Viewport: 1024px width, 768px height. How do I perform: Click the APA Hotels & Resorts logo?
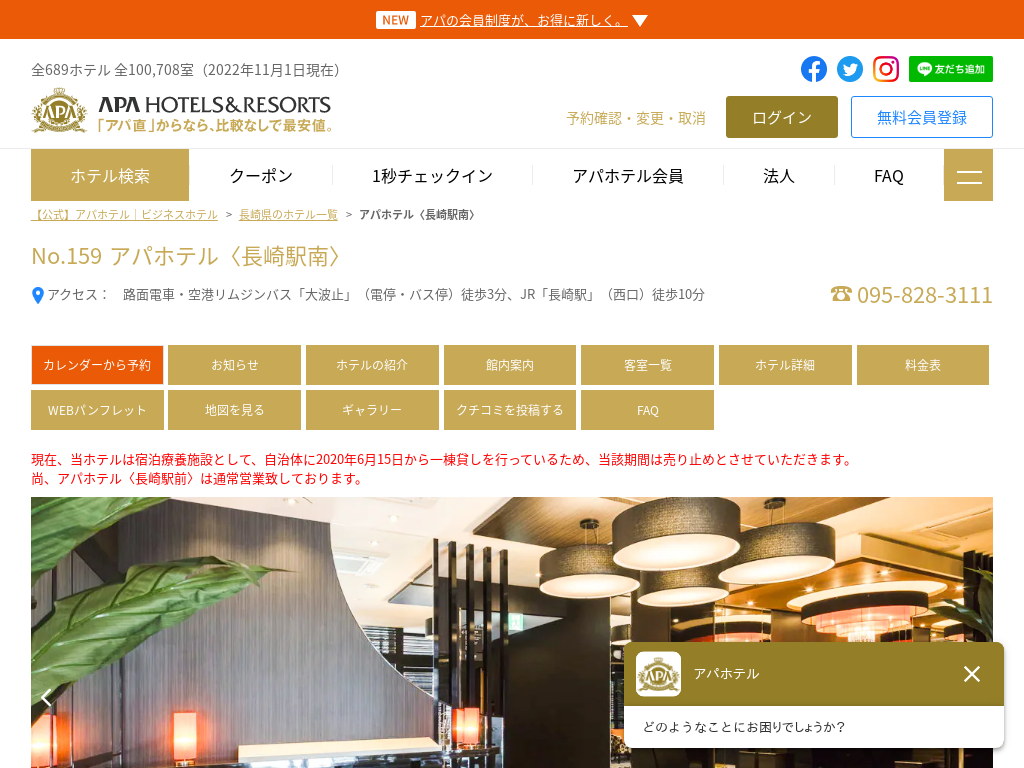tap(182, 112)
